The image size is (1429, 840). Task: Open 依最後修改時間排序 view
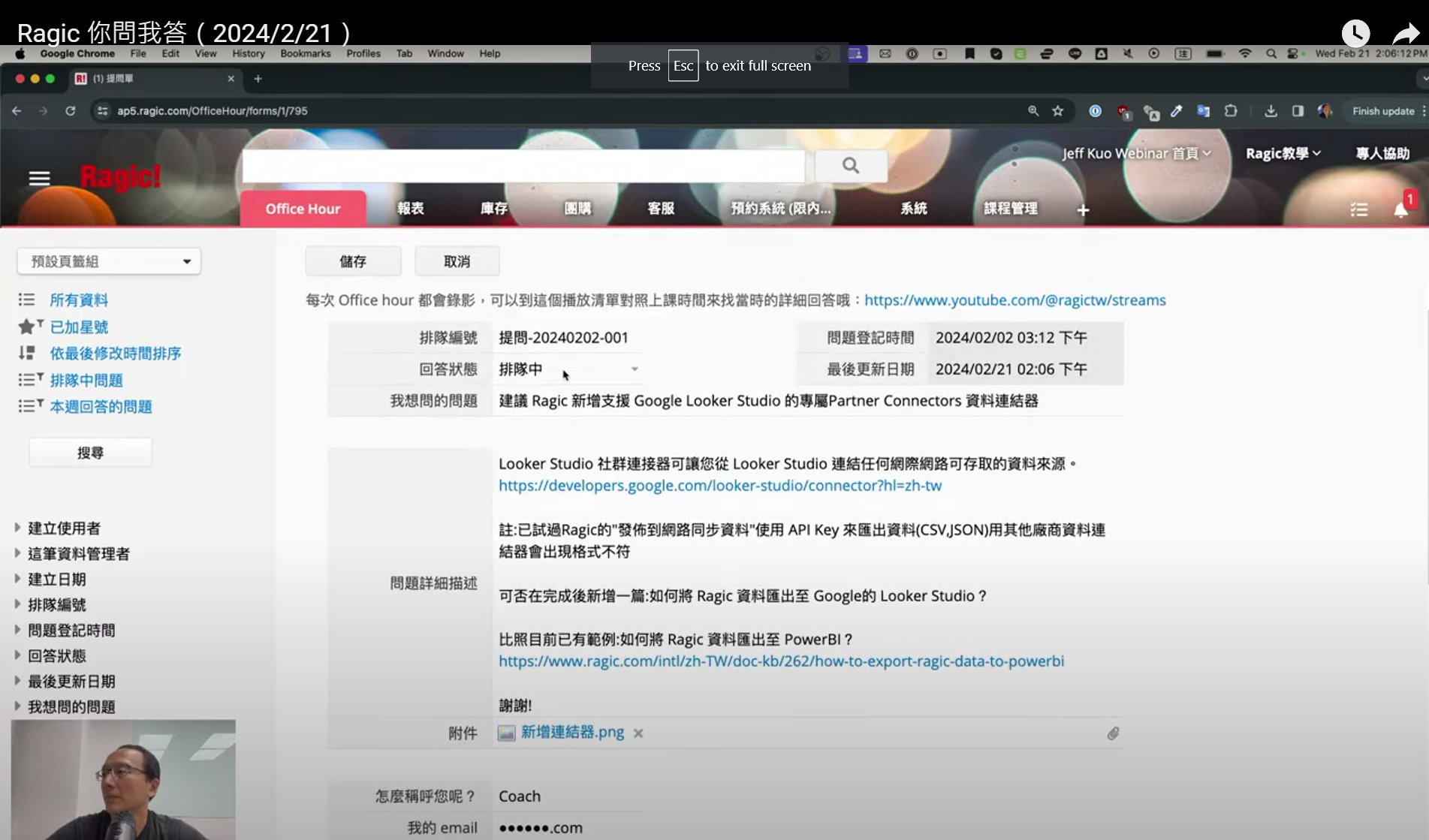coord(116,354)
